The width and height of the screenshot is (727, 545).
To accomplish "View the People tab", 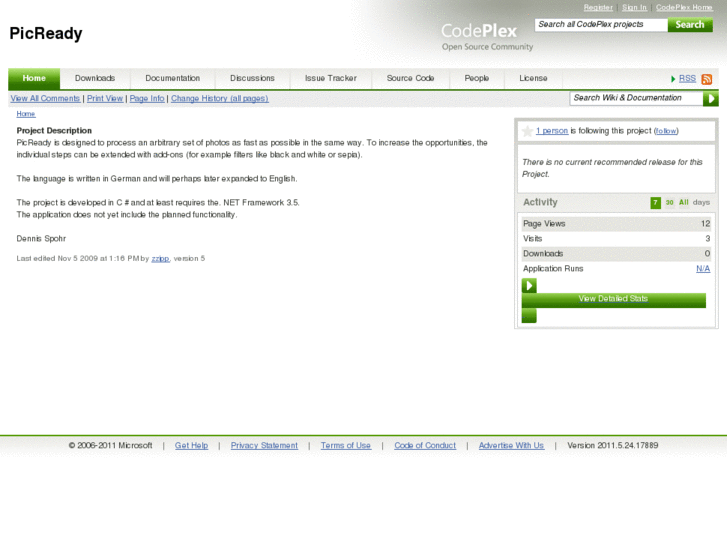I will (477, 78).
